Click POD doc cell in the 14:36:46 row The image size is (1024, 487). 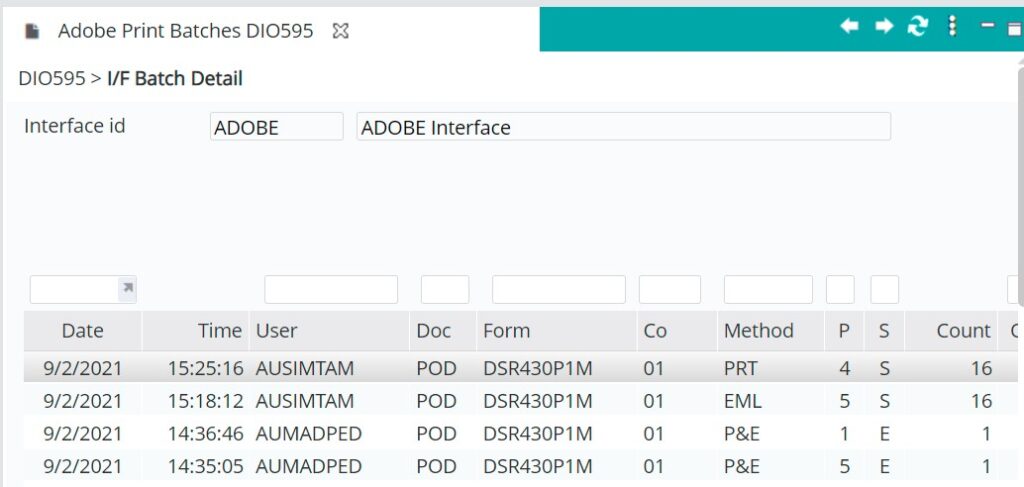point(436,434)
